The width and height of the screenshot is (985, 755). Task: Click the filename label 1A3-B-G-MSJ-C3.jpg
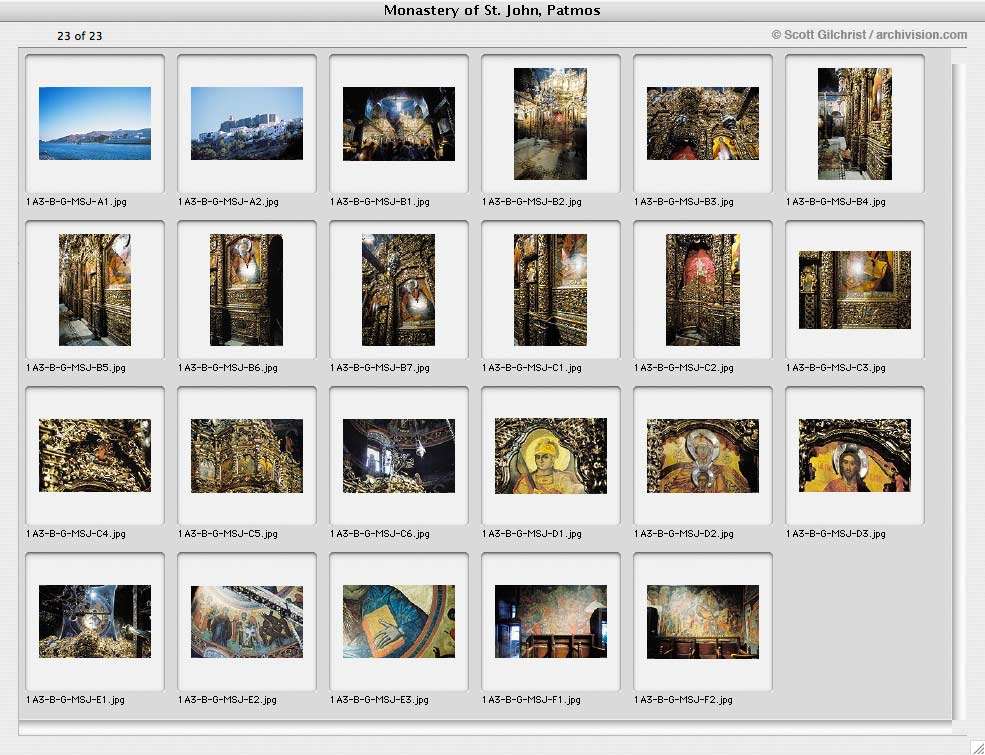pos(836,367)
